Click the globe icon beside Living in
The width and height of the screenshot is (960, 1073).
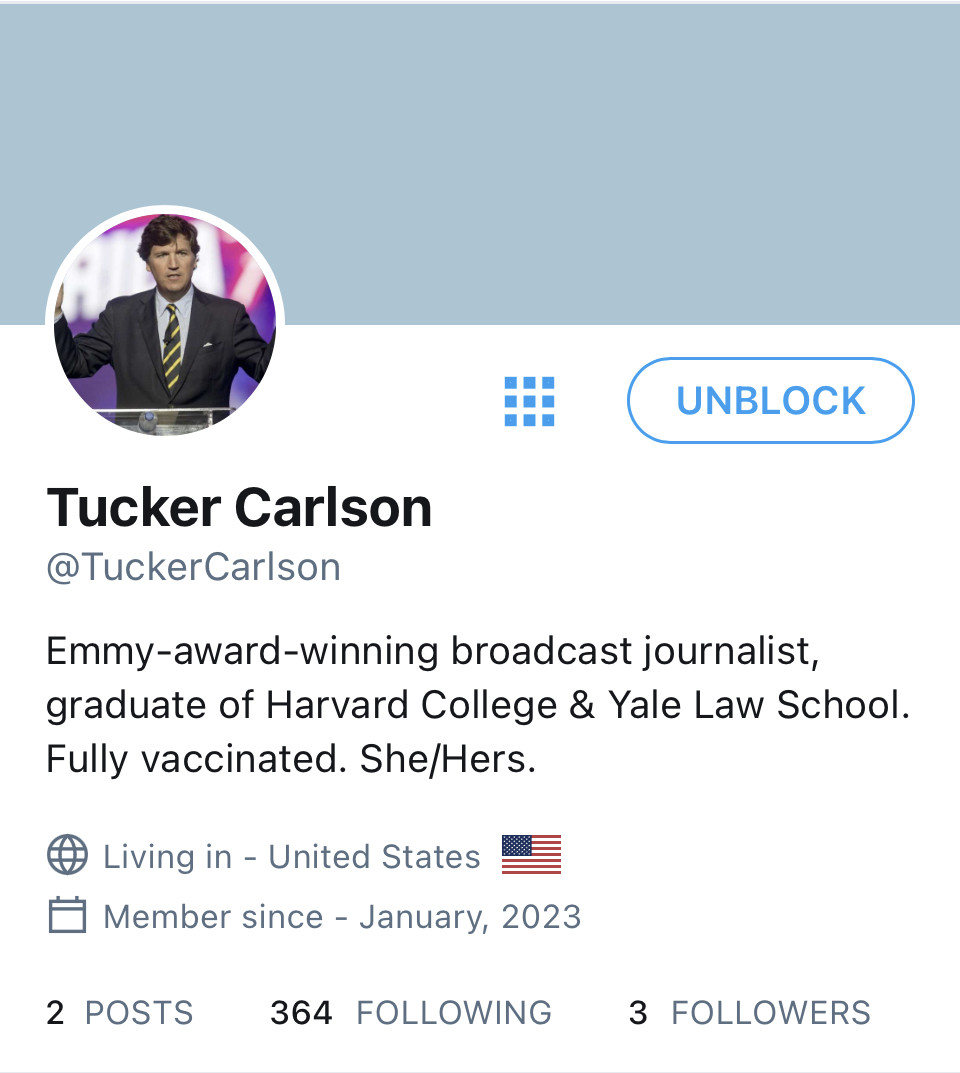click(x=67, y=855)
